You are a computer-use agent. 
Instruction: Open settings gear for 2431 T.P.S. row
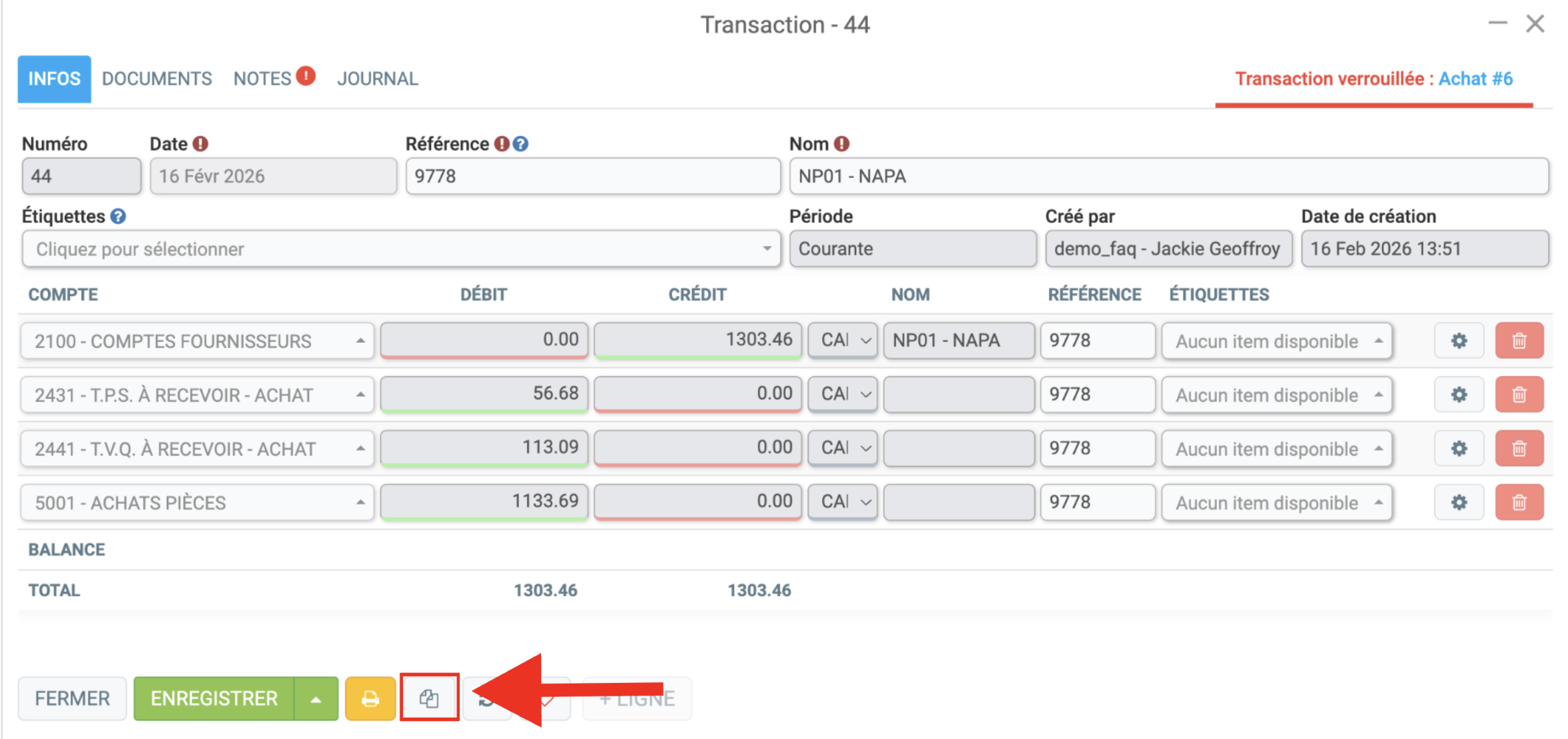(1459, 395)
